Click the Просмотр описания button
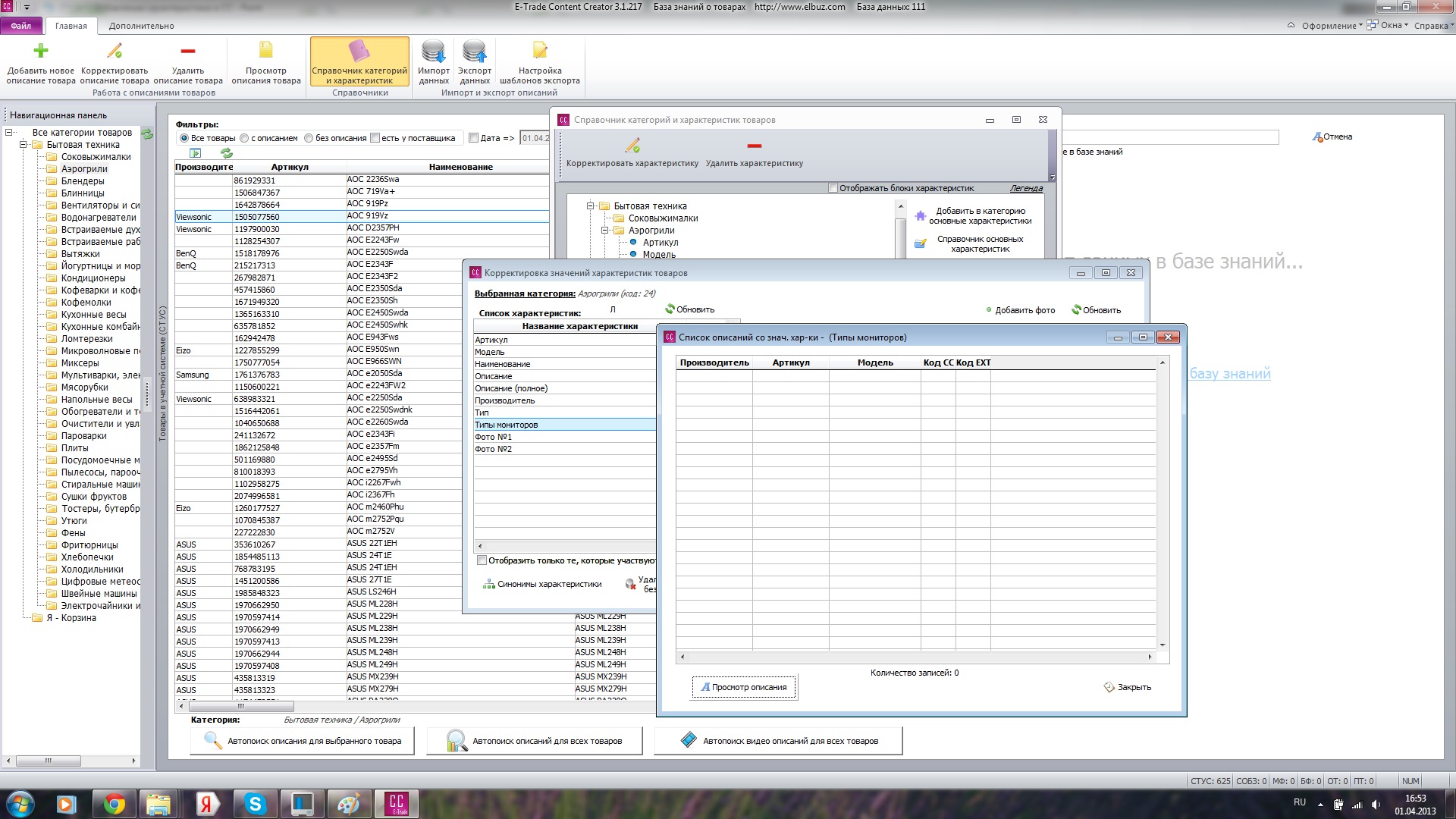1456x819 pixels. point(744,687)
